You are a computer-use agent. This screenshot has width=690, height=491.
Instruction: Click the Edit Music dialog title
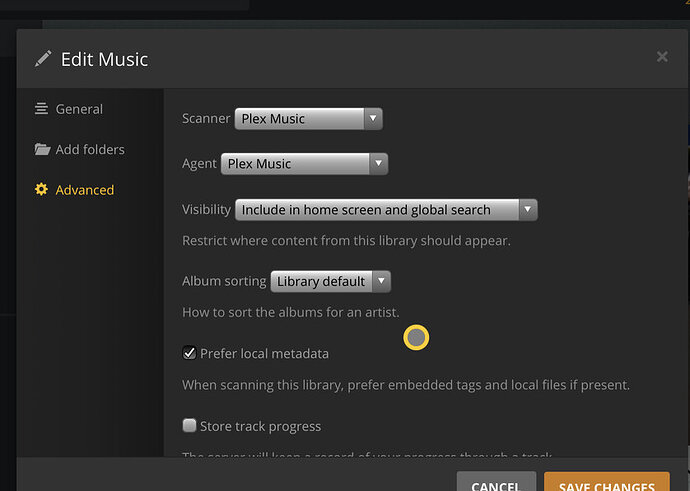(x=104, y=60)
